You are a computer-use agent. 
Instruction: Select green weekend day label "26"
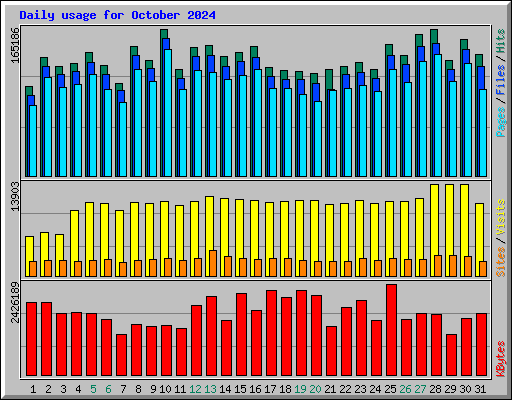(405, 389)
